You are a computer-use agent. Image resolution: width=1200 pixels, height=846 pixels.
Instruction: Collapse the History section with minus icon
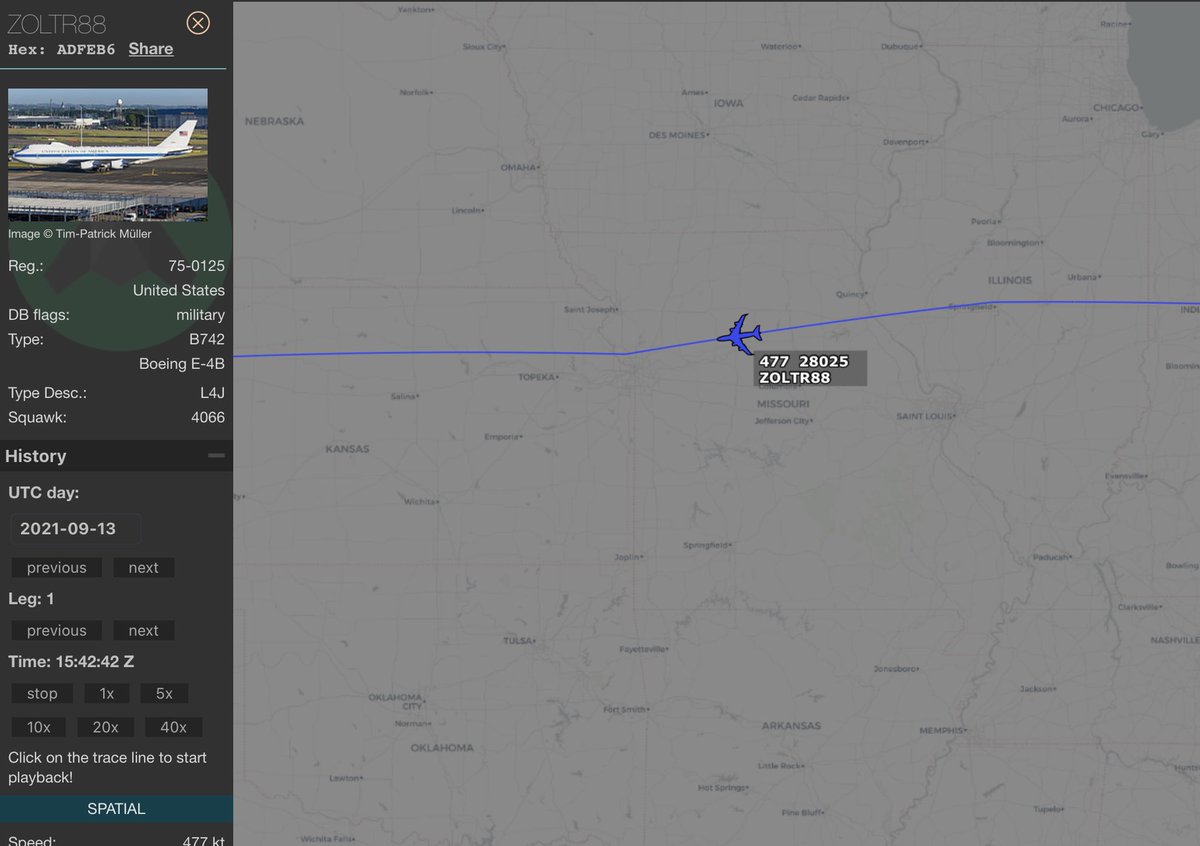coord(216,456)
